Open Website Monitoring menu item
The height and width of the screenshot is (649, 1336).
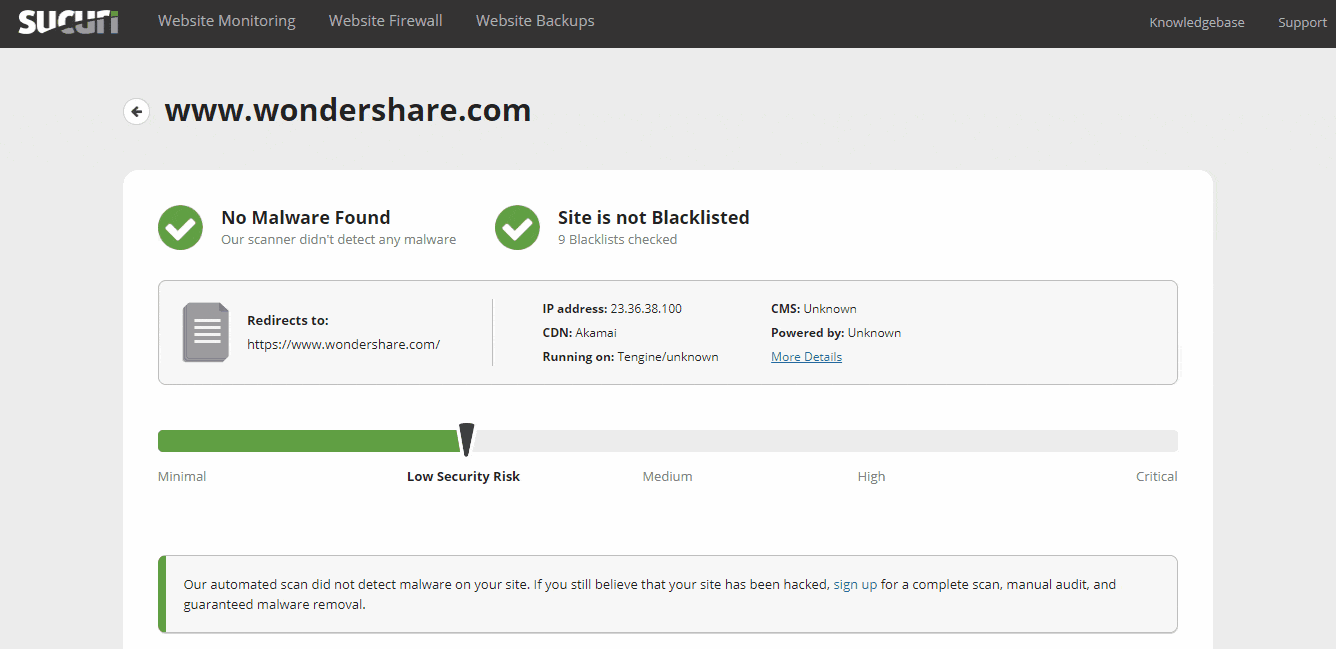pyautogui.click(x=227, y=21)
